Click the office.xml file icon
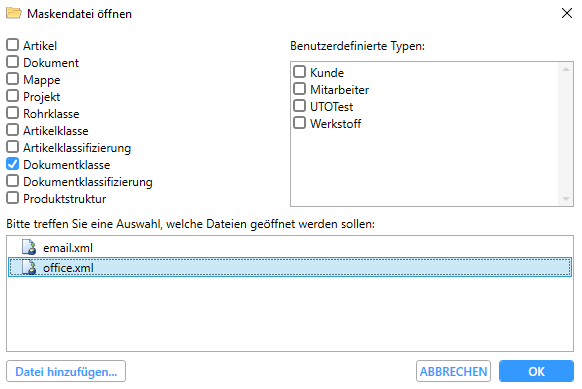The image size is (582, 389). pos(29,267)
